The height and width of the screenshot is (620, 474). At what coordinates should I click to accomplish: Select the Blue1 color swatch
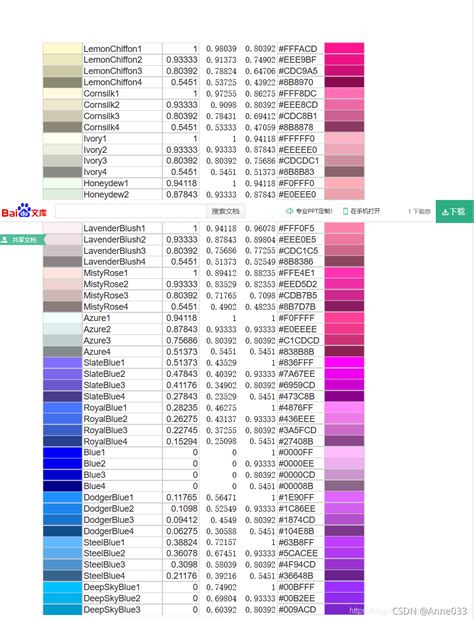click(62, 452)
